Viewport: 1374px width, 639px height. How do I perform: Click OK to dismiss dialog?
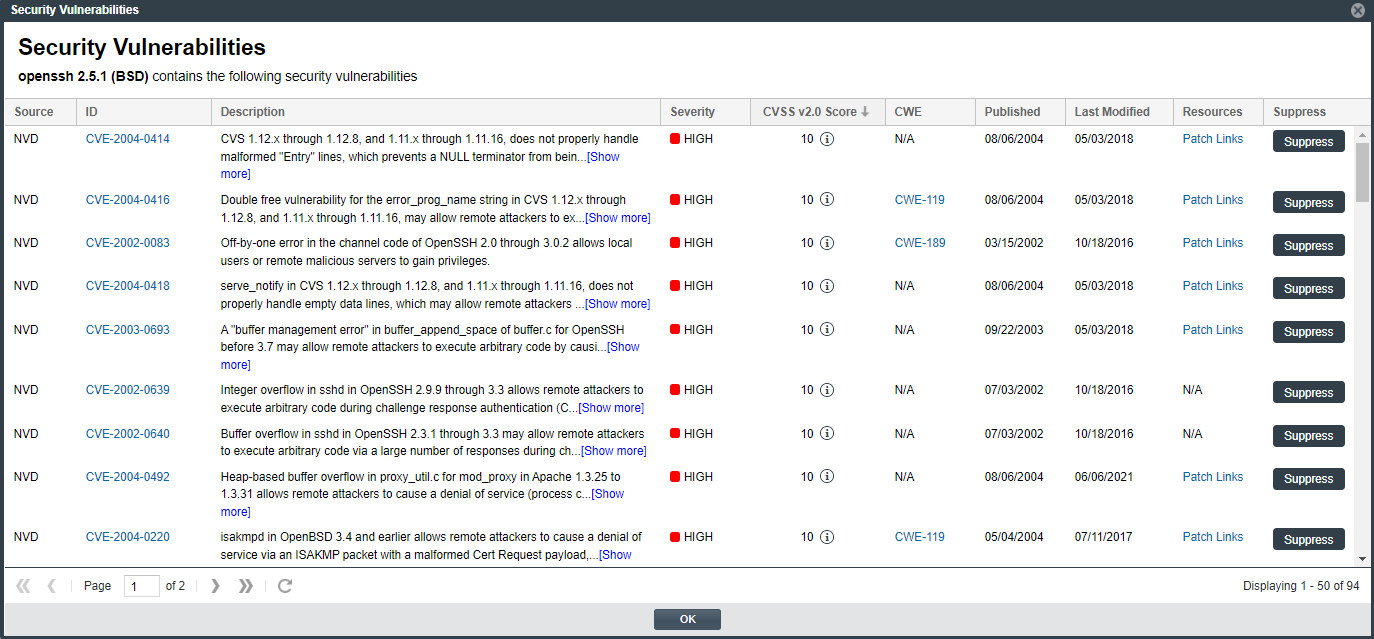687,619
